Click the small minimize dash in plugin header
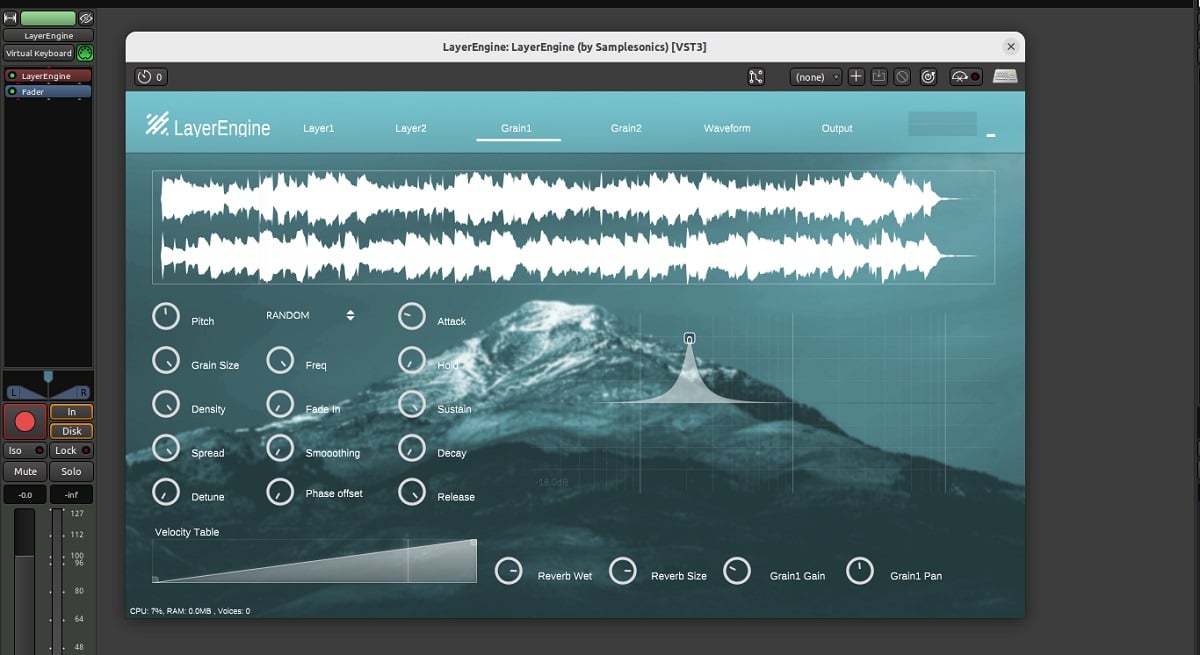Screen dimensions: 1200x655 tap(991, 135)
